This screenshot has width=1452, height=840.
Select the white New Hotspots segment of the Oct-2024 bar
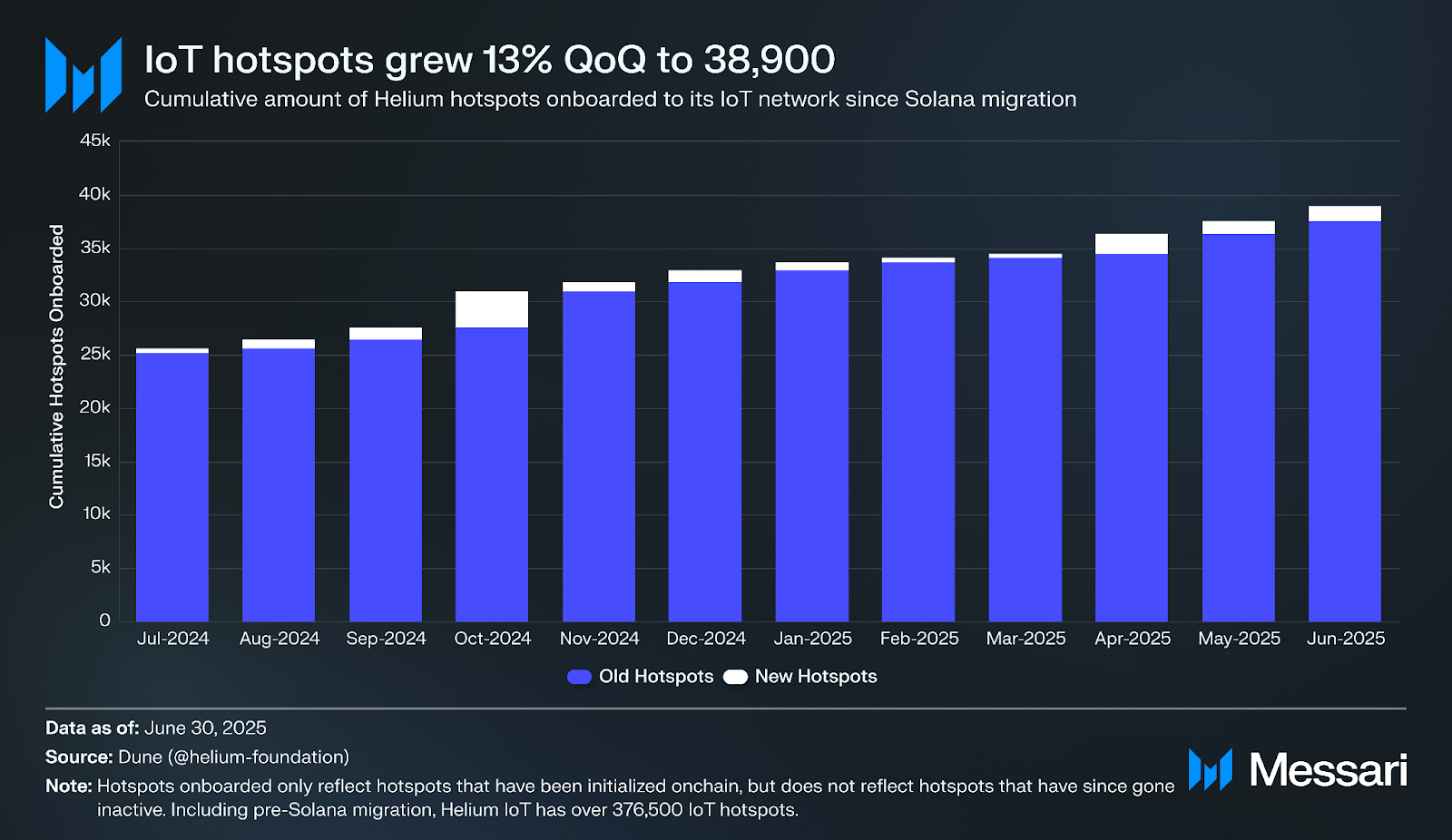(x=492, y=309)
